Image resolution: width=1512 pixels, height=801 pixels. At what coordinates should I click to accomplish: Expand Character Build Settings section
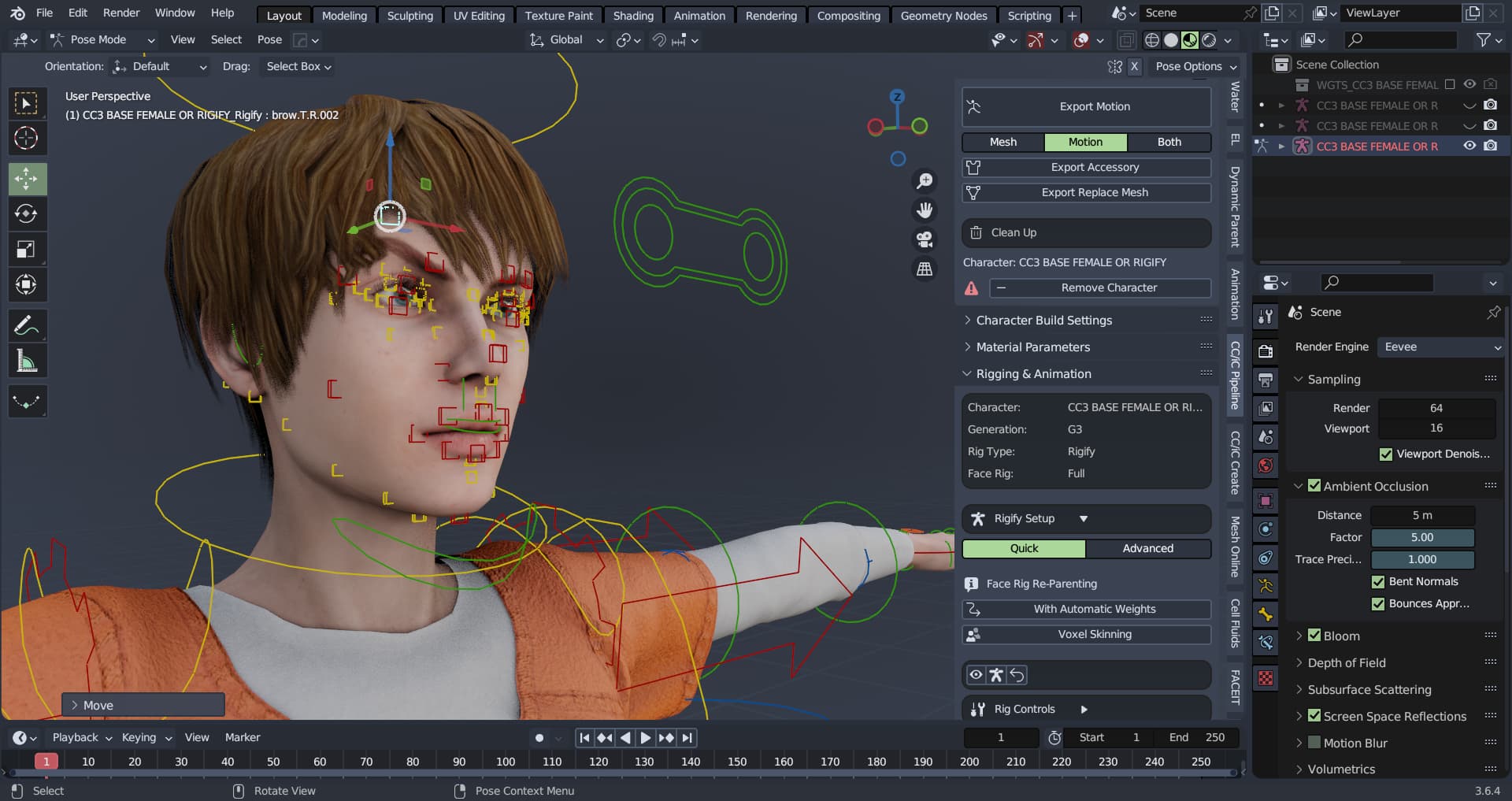[x=1044, y=320]
